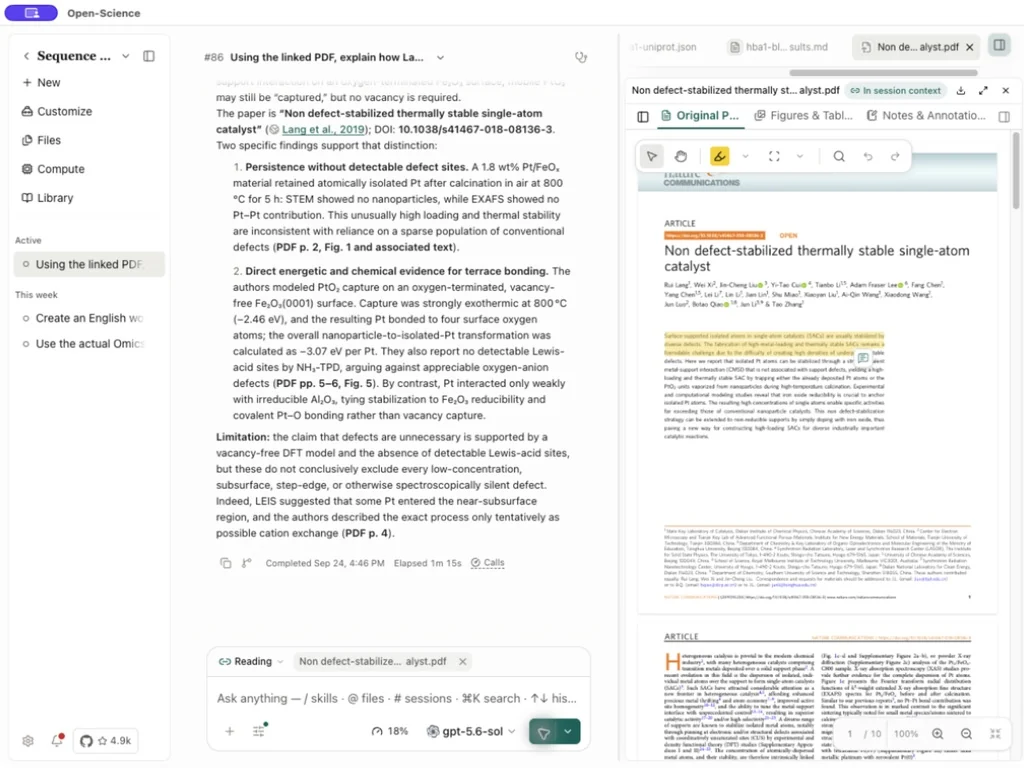Click the 'In session context' badge

[x=895, y=91]
